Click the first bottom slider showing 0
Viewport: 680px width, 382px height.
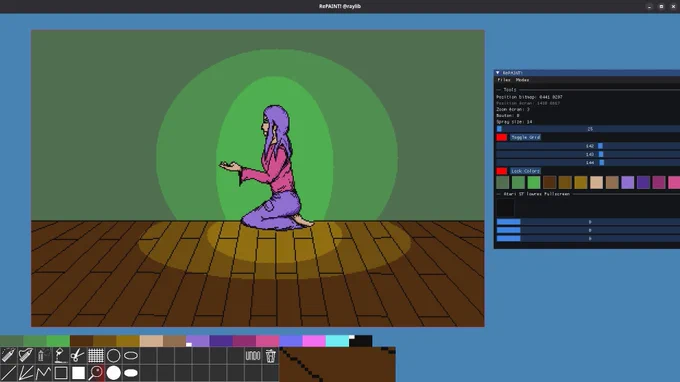point(588,222)
